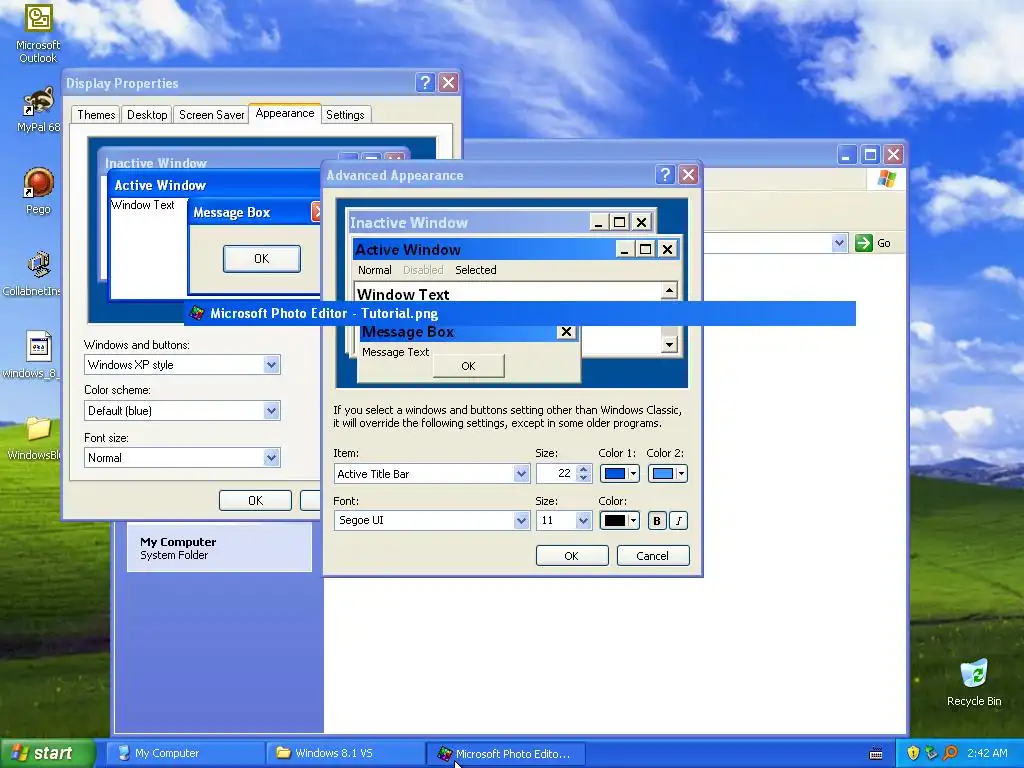The width and height of the screenshot is (1024, 768).
Task: Click the OK button in advanced preview message box
Action: (468, 366)
